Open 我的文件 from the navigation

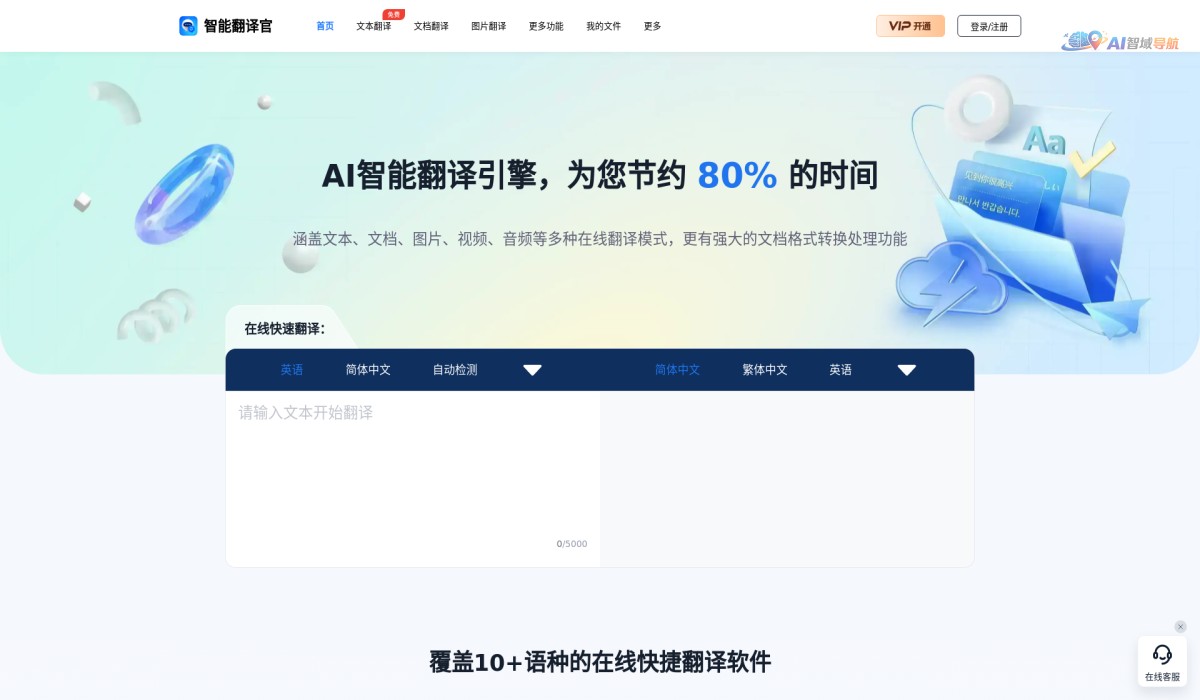coord(603,27)
